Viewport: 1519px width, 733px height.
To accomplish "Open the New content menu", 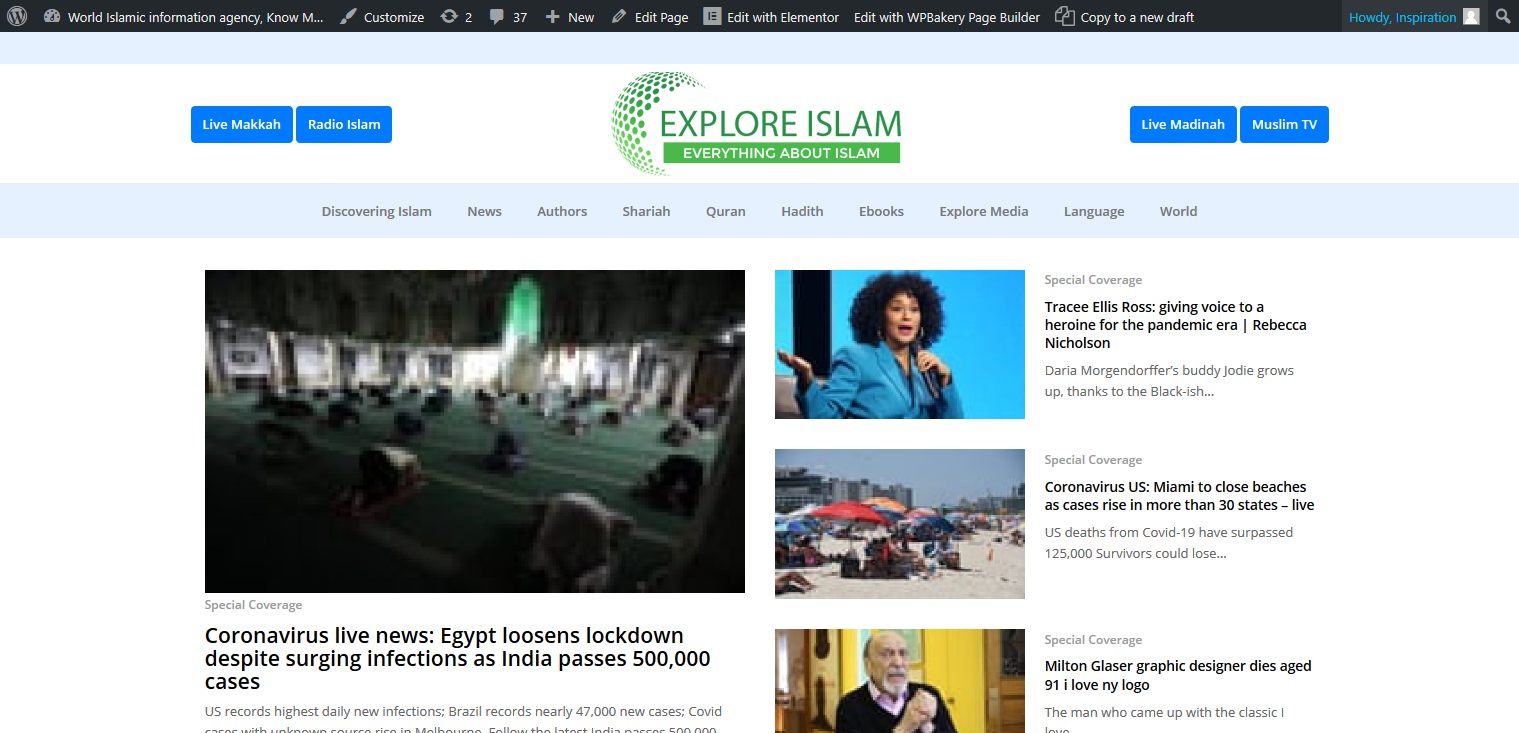I will pos(581,17).
